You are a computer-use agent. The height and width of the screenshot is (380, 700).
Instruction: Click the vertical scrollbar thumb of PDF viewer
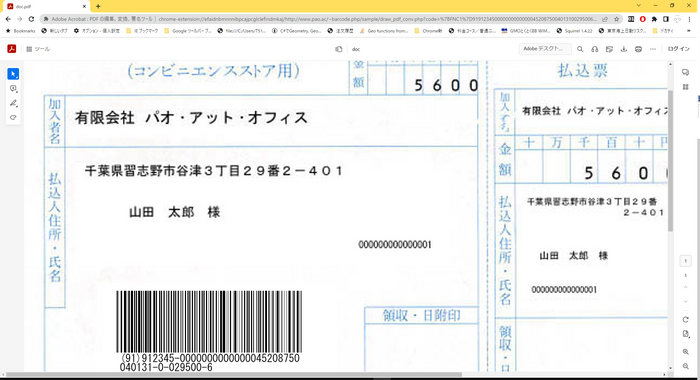[670, 161]
